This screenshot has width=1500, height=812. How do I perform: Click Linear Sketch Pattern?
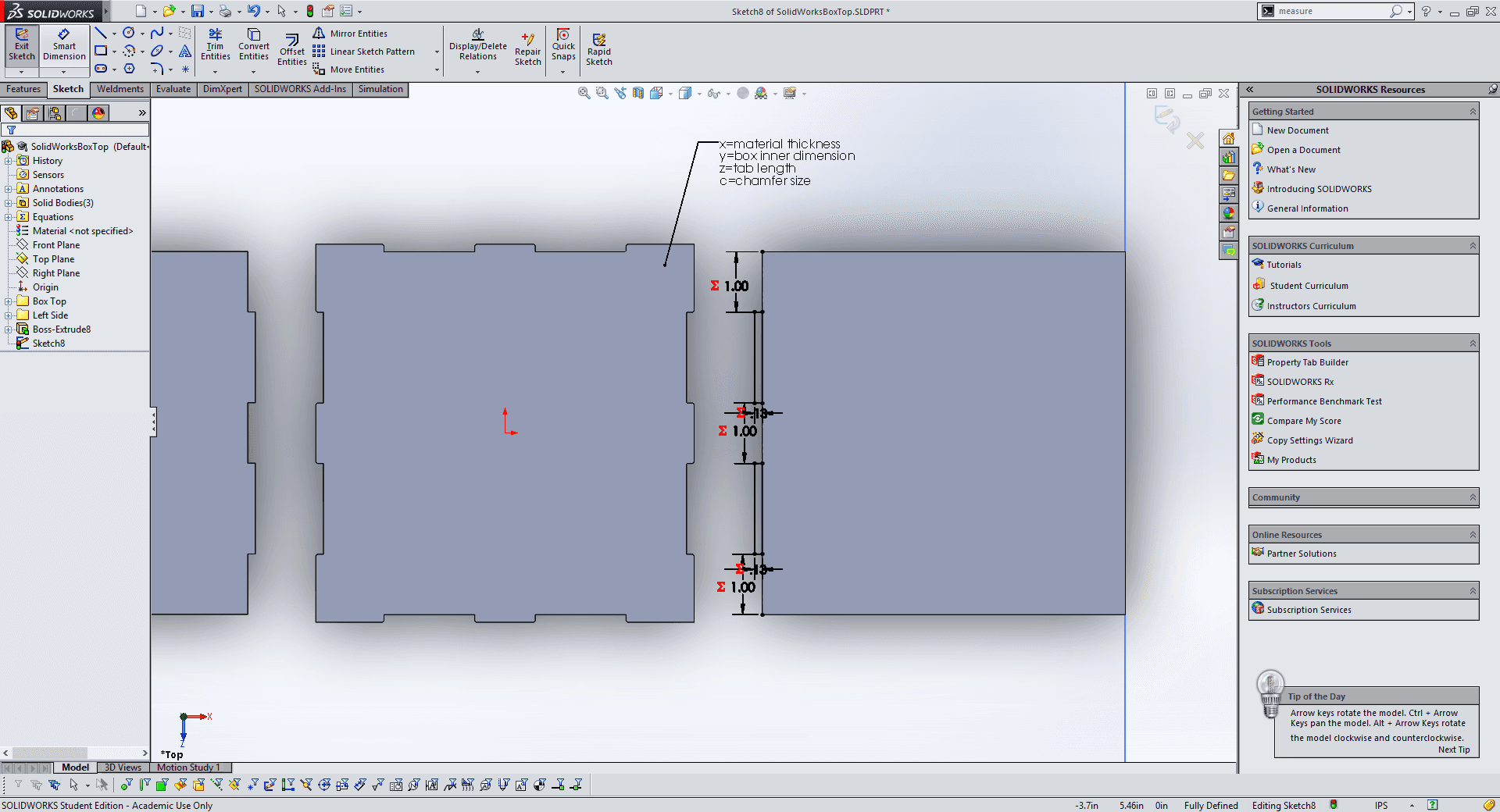[x=364, y=52]
